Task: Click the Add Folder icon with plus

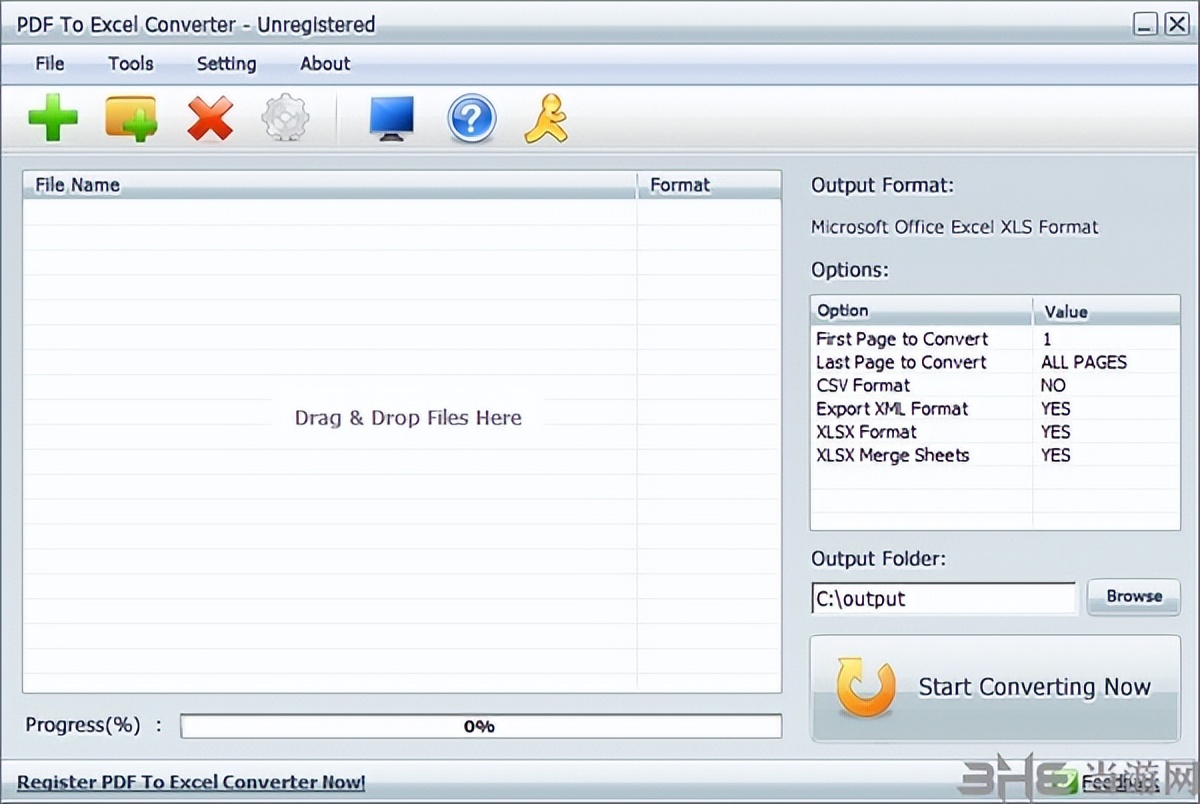Action: [x=131, y=118]
